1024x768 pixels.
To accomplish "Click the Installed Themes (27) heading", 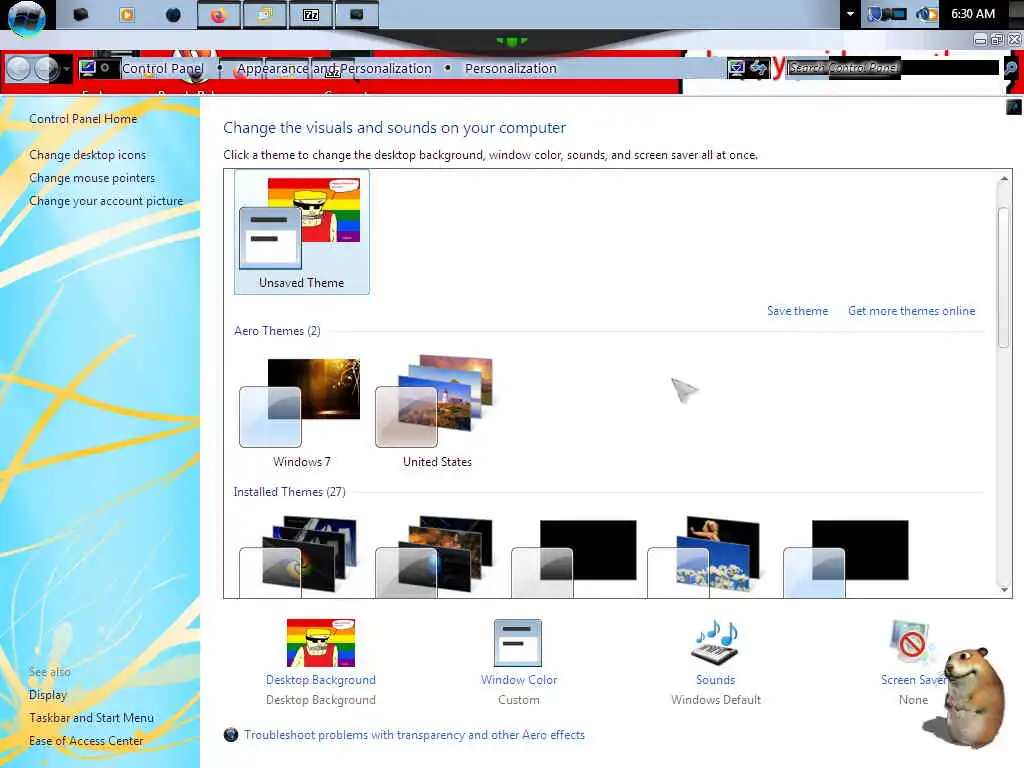I will [x=289, y=492].
